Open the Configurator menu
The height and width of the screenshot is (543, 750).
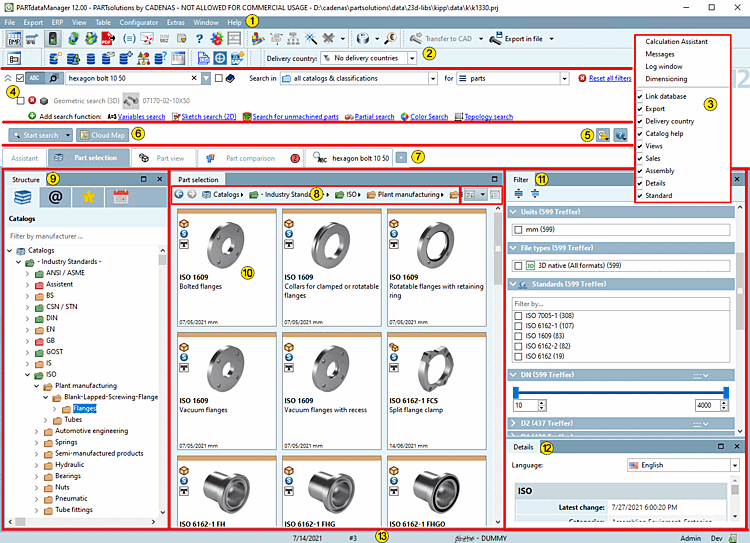[139, 22]
